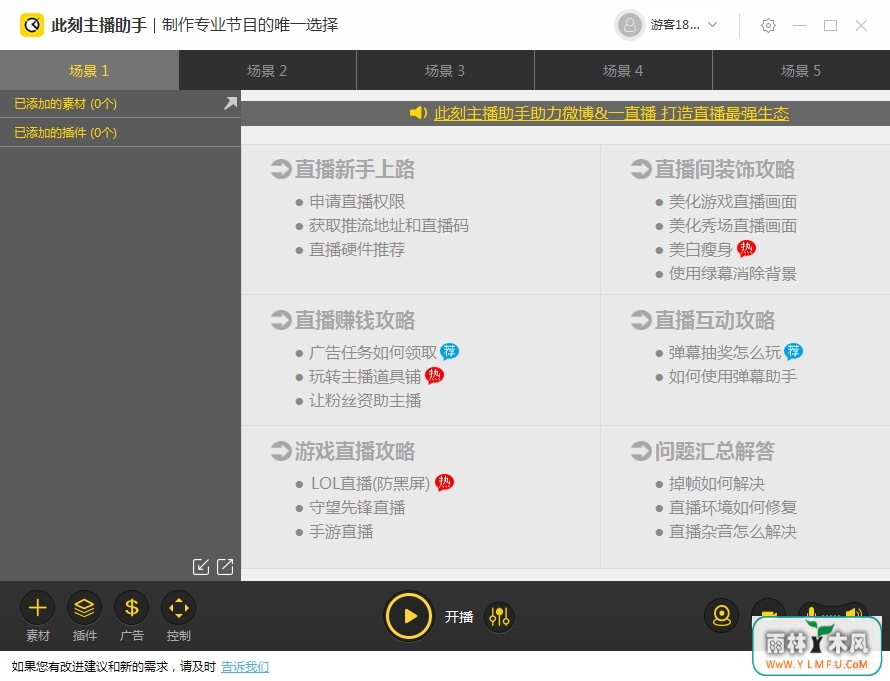Click the blue 荐 badge next to 广告任务如何领取

point(450,351)
